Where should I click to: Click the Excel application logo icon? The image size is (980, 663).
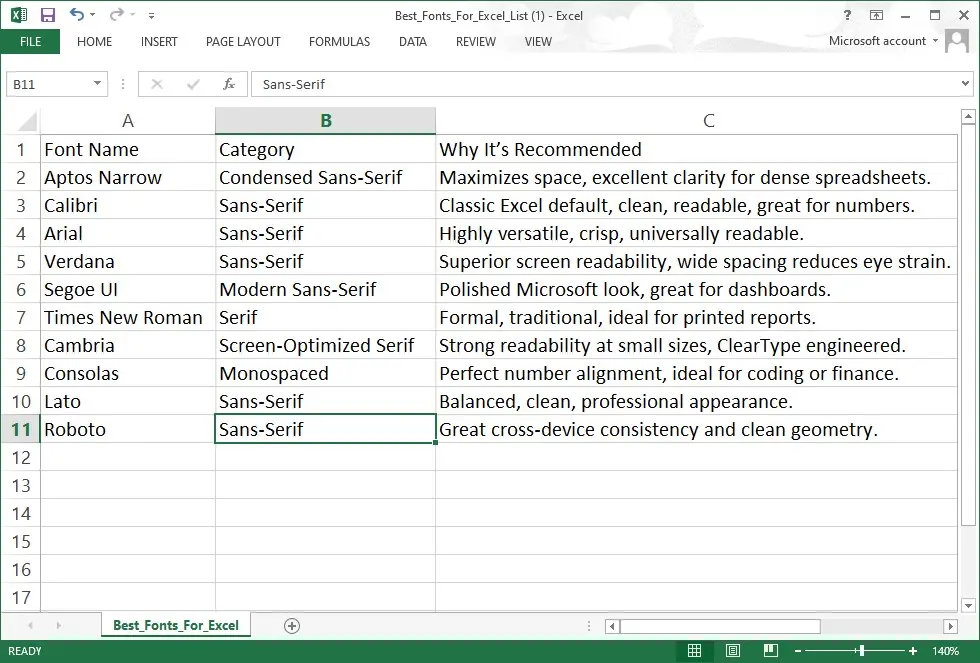point(19,15)
